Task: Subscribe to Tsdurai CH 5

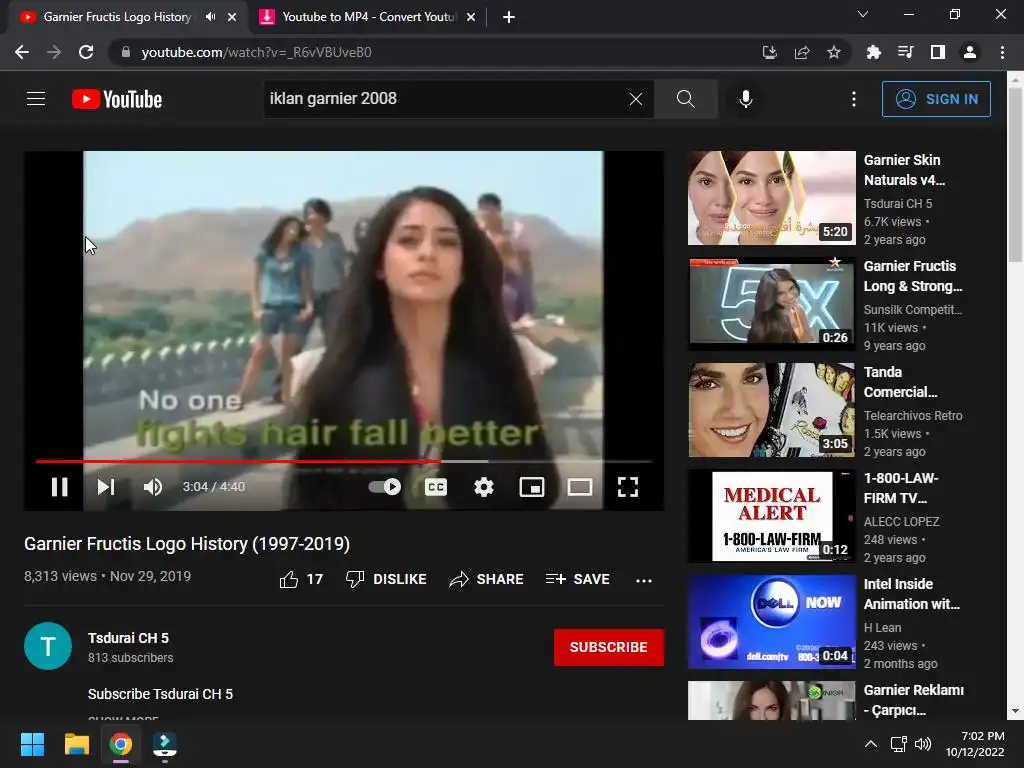Action: pyautogui.click(x=609, y=647)
